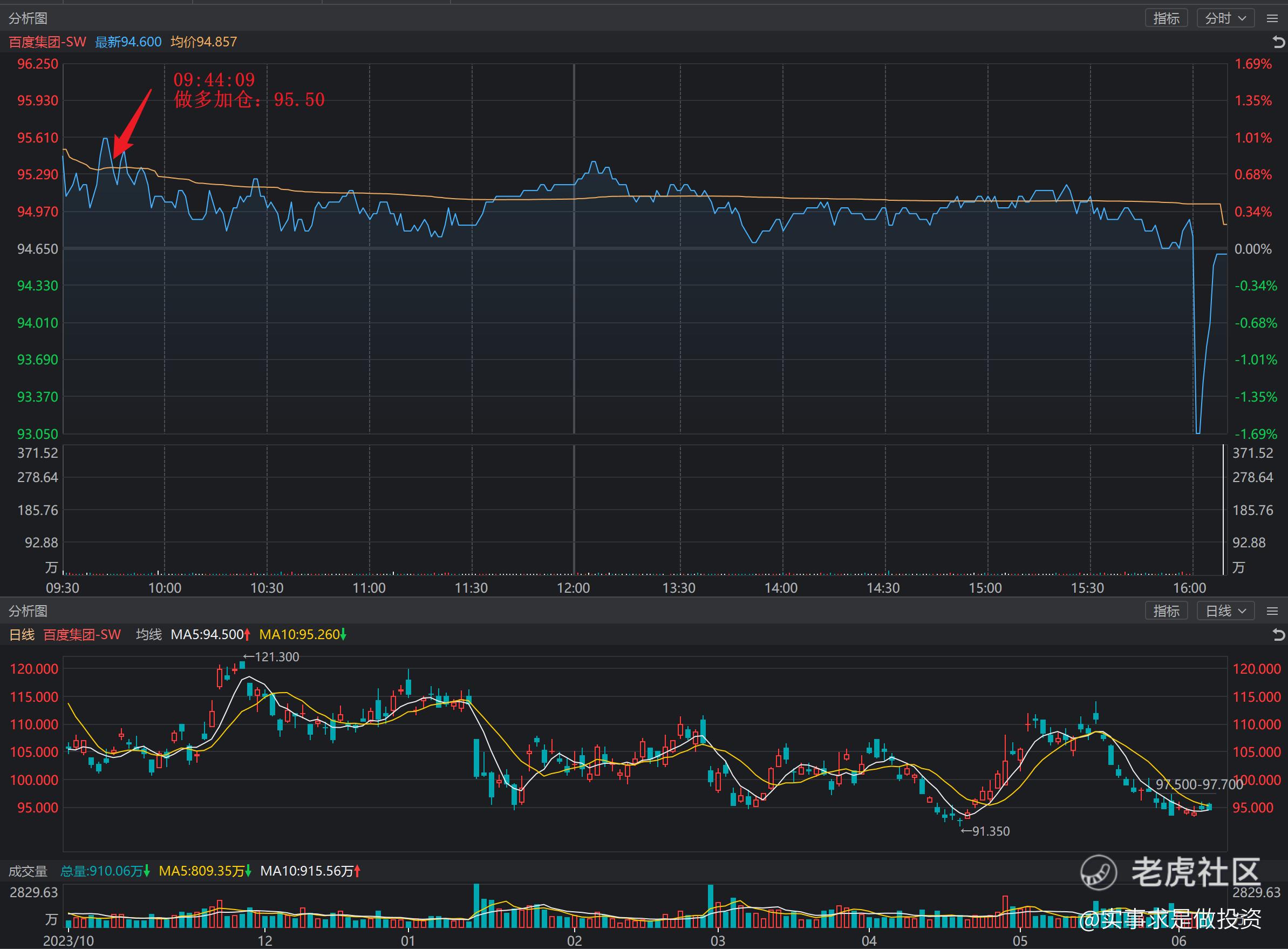Screen dimensions: 1288x949
Task: Click the lower 分析图 panel title
Action: coord(28,611)
